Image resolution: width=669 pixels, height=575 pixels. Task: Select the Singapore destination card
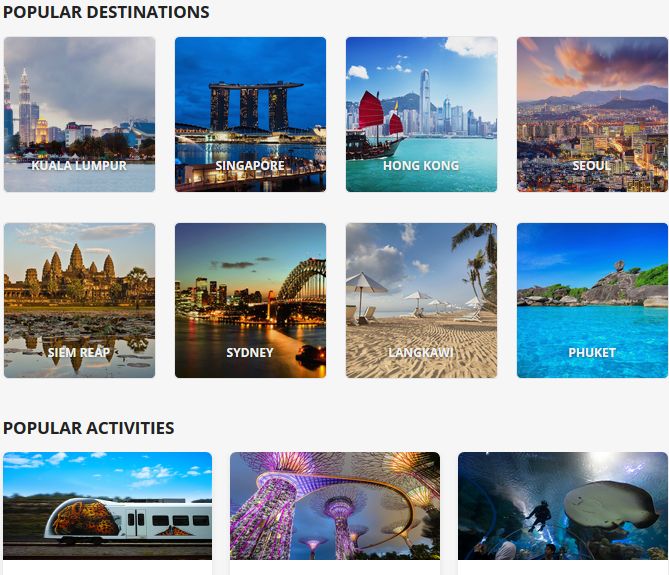pos(250,114)
